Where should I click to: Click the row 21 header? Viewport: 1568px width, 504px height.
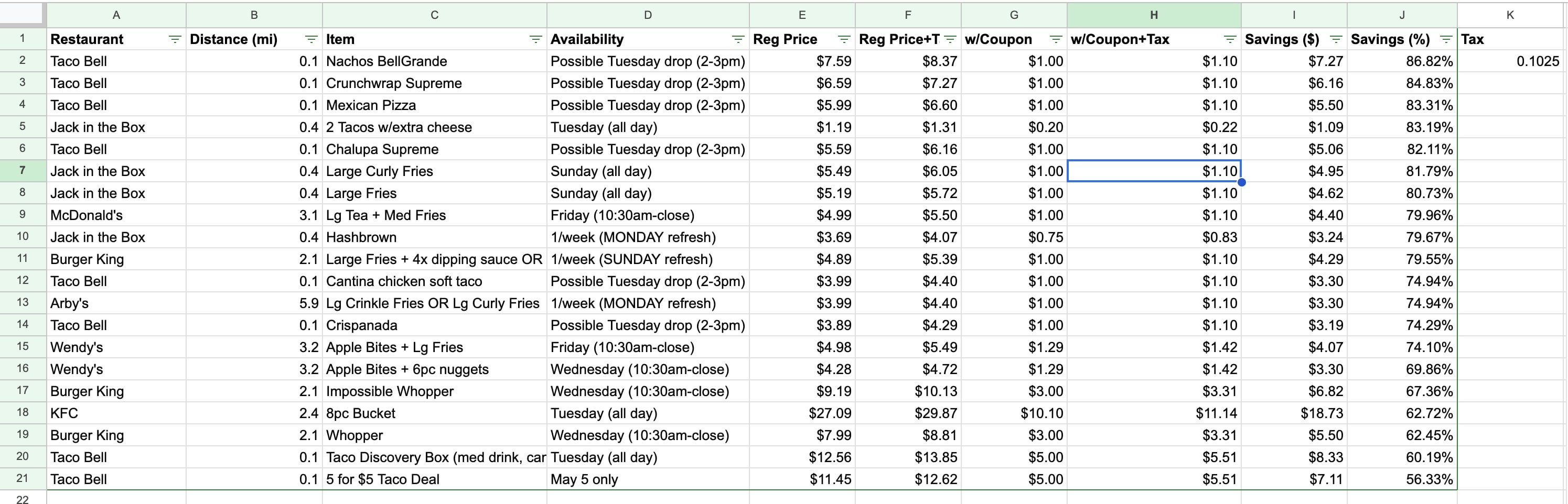point(23,479)
